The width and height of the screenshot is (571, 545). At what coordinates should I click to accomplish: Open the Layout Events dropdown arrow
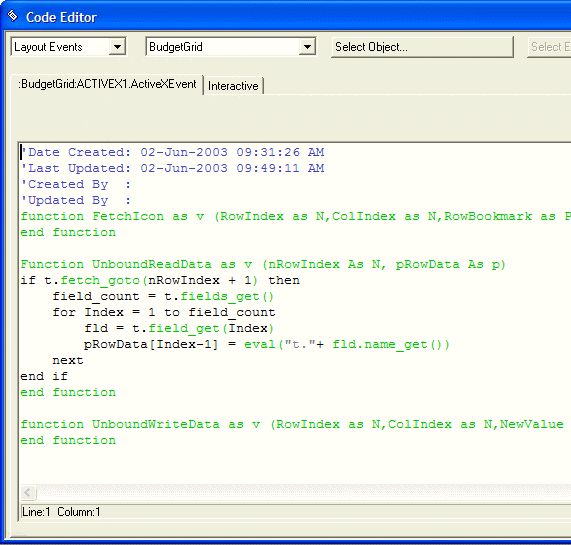[x=117, y=47]
